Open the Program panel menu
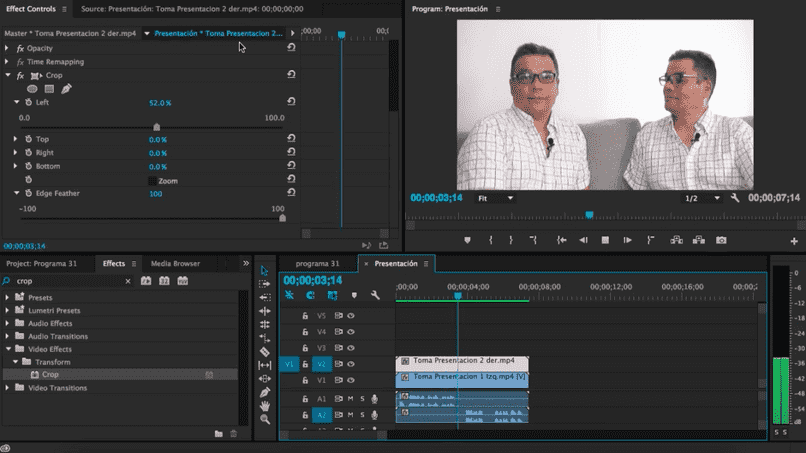Image resolution: width=806 pixels, height=453 pixels. point(498,9)
